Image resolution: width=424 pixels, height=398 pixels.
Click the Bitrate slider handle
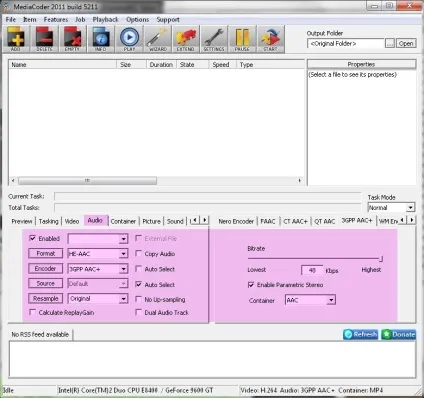click(x=381, y=258)
